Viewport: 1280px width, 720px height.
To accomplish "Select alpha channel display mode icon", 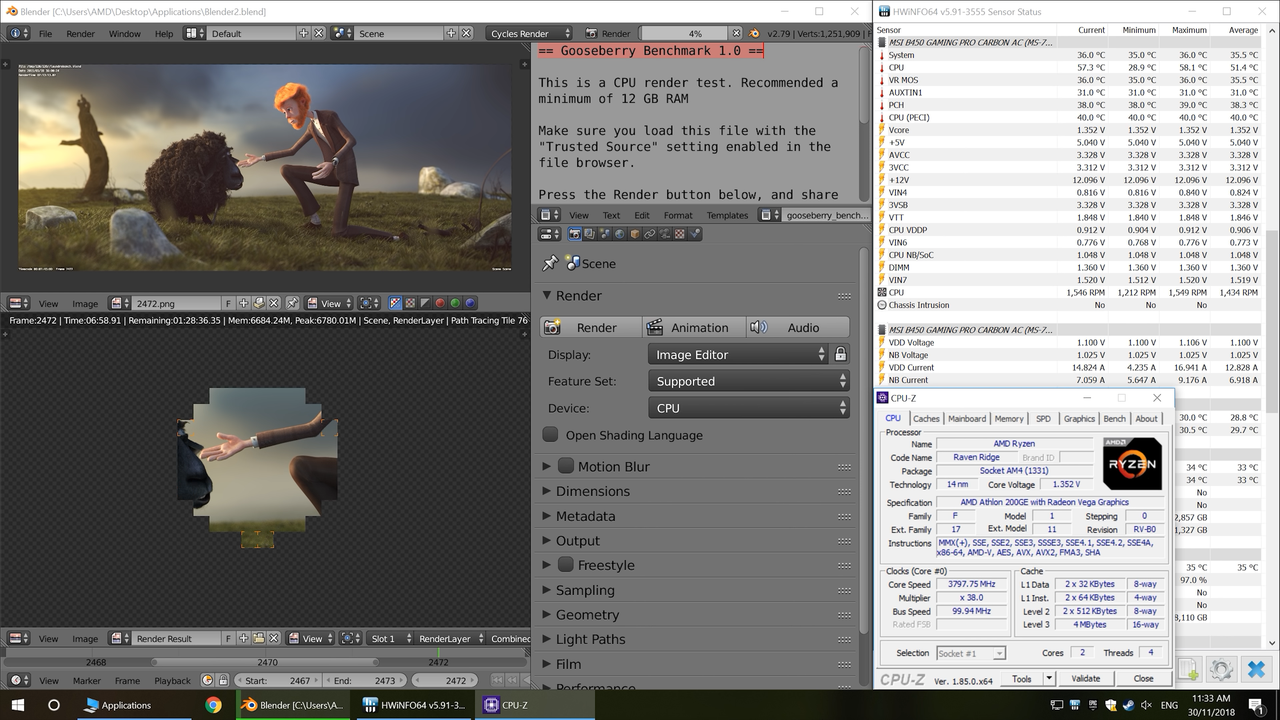I will pyautogui.click(x=424, y=303).
